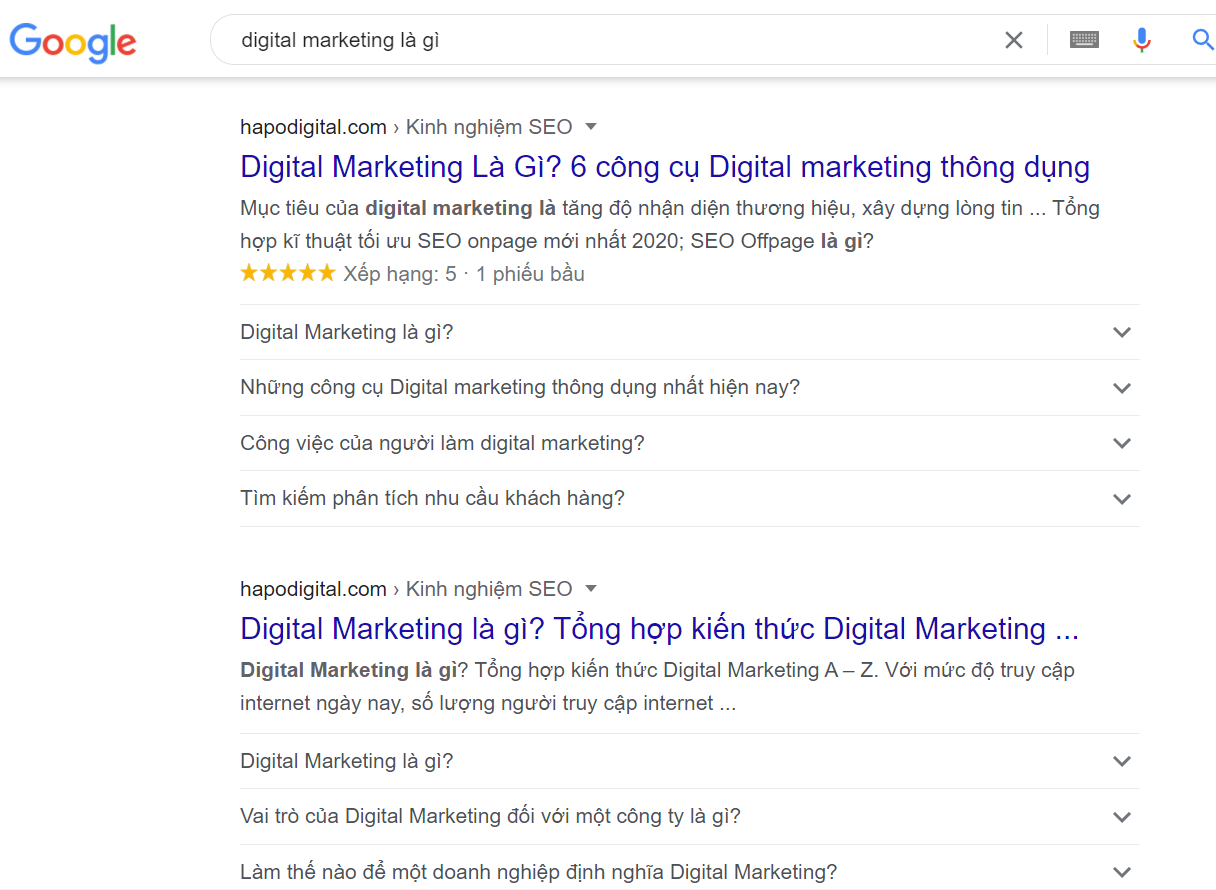
Task: Expand first result's 'Digital Marketing là gì?' question
Action: click(x=690, y=332)
